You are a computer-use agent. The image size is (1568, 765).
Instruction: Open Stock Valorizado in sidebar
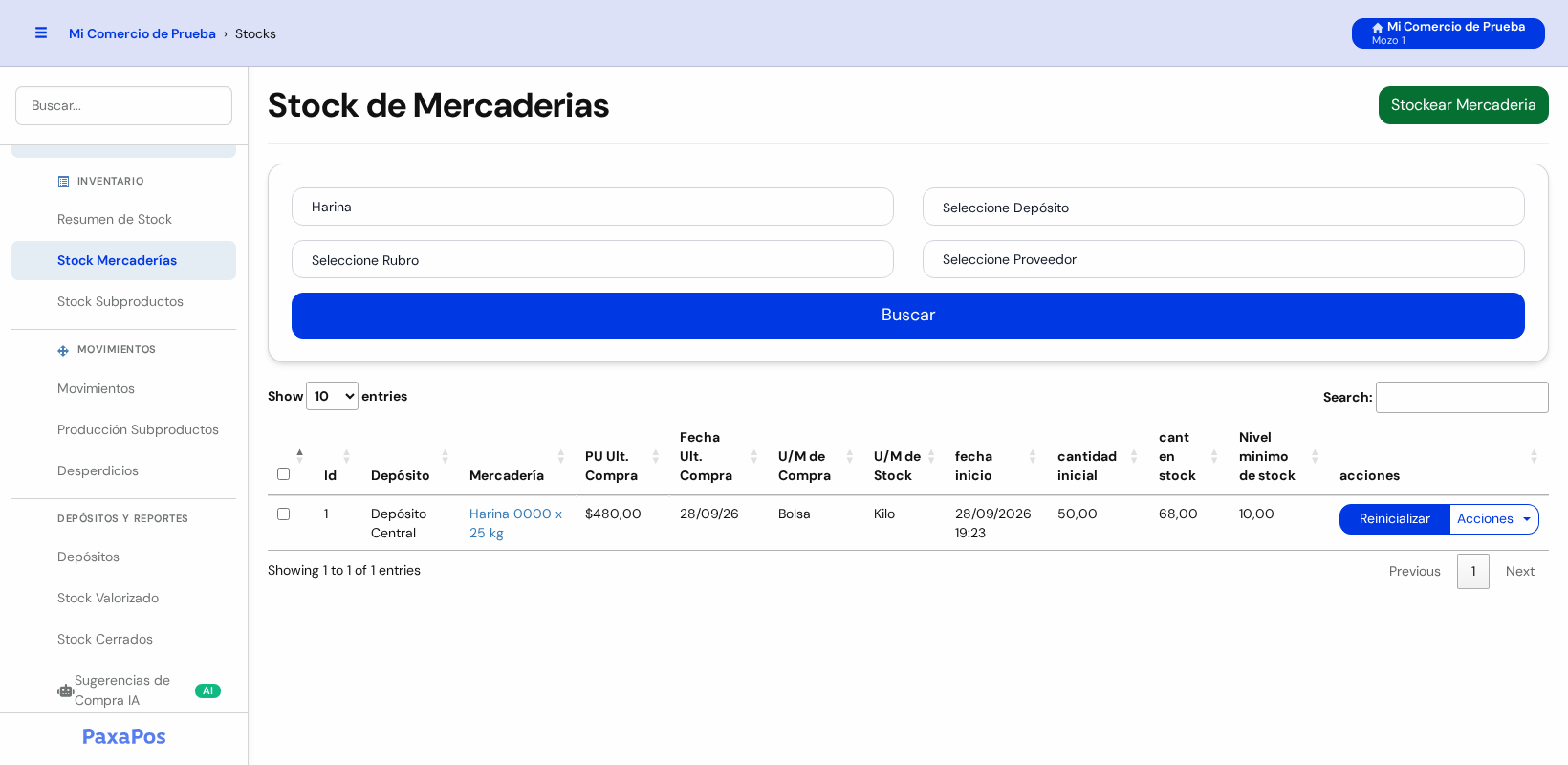tap(108, 598)
